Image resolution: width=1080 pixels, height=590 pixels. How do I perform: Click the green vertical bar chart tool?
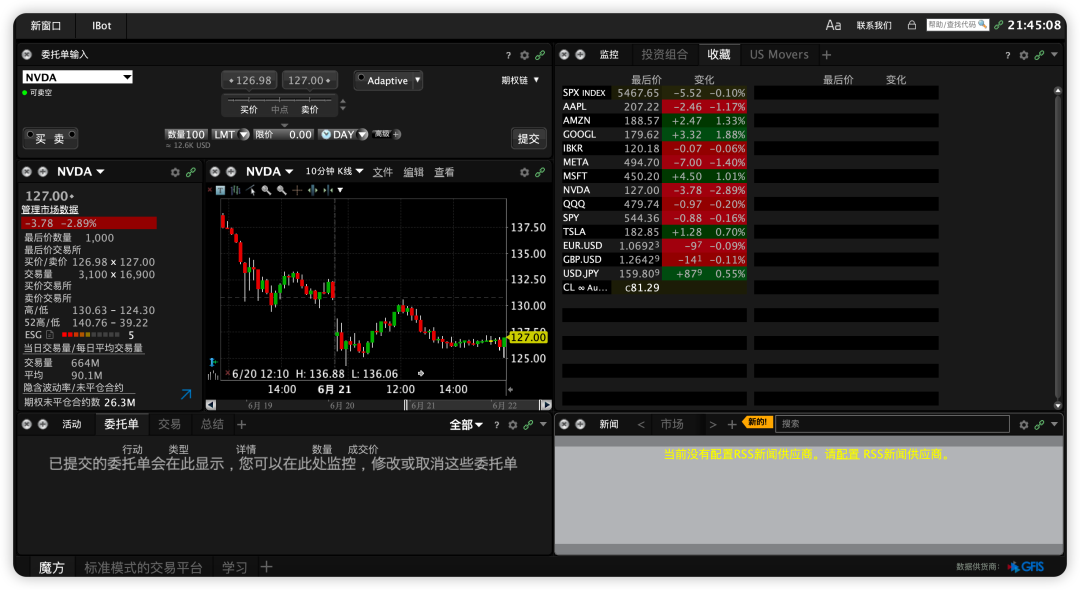point(312,190)
